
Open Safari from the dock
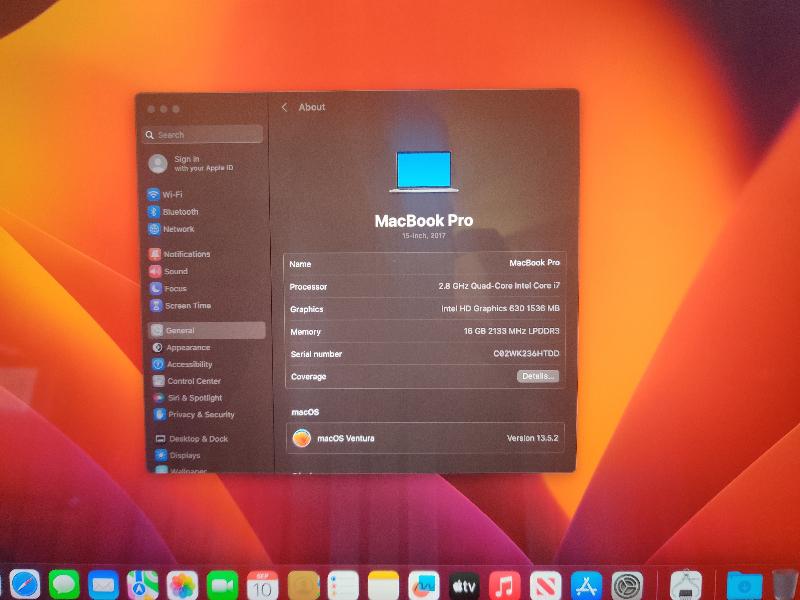(x=24, y=584)
